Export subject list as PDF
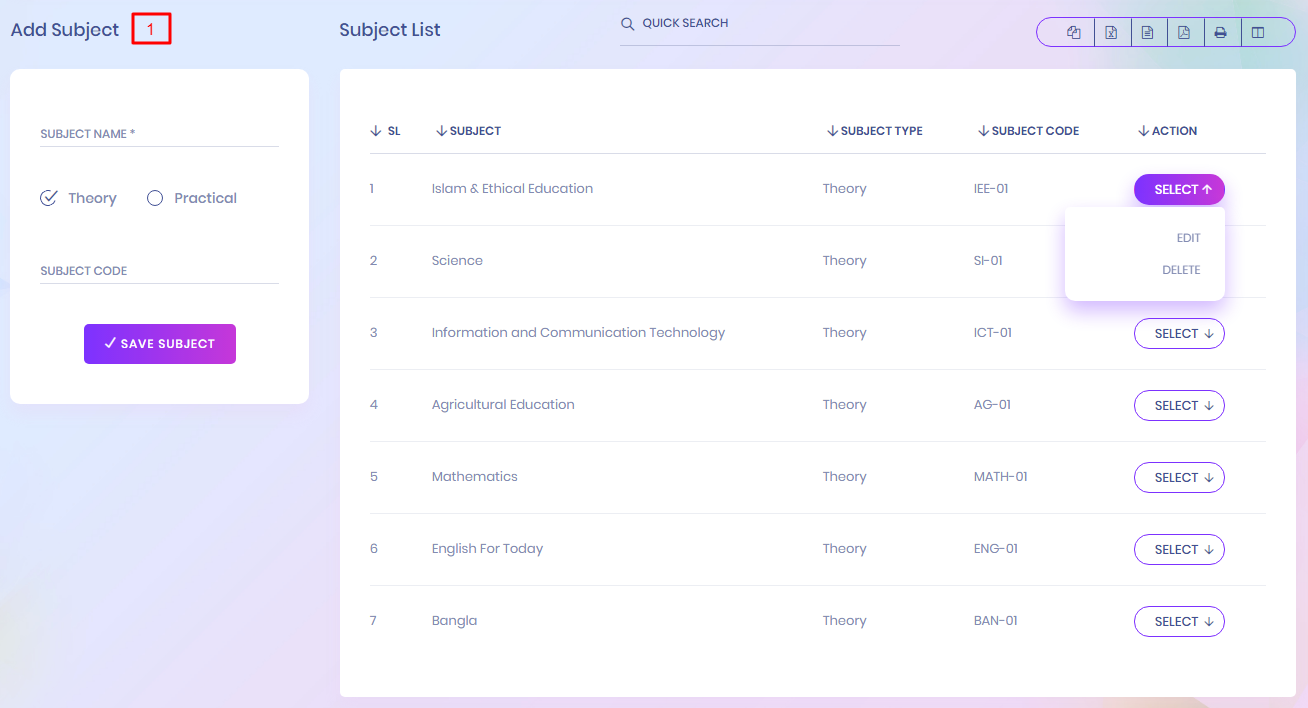This screenshot has height=708, width=1308. click(x=1184, y=32)
